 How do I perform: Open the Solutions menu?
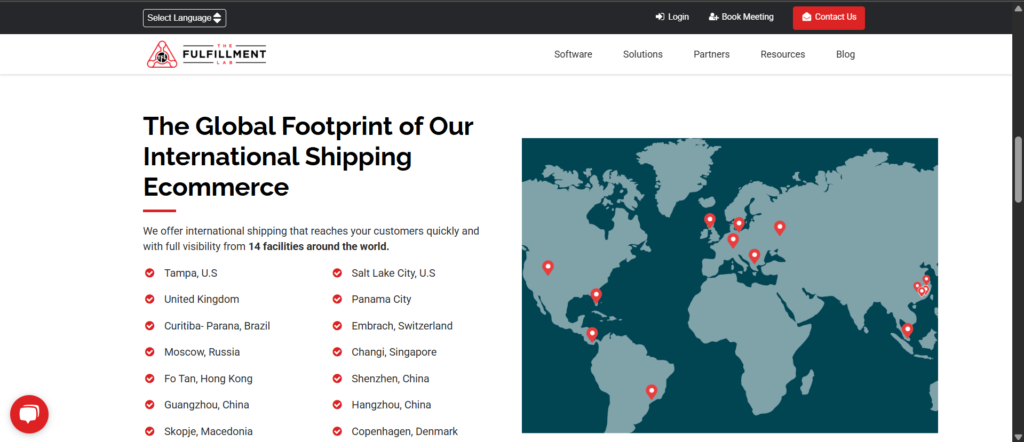[643, 54]
